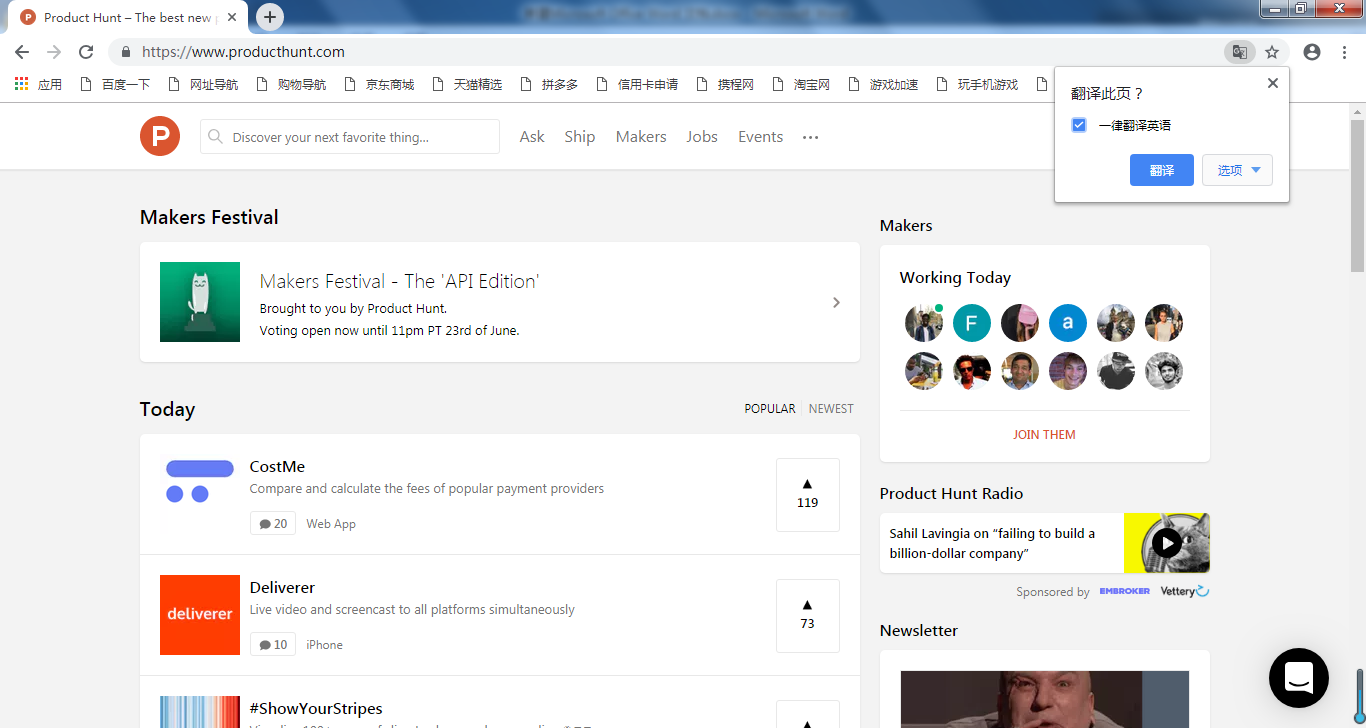
Task: Open the 京东商城 bookmark
Action: 379,84
